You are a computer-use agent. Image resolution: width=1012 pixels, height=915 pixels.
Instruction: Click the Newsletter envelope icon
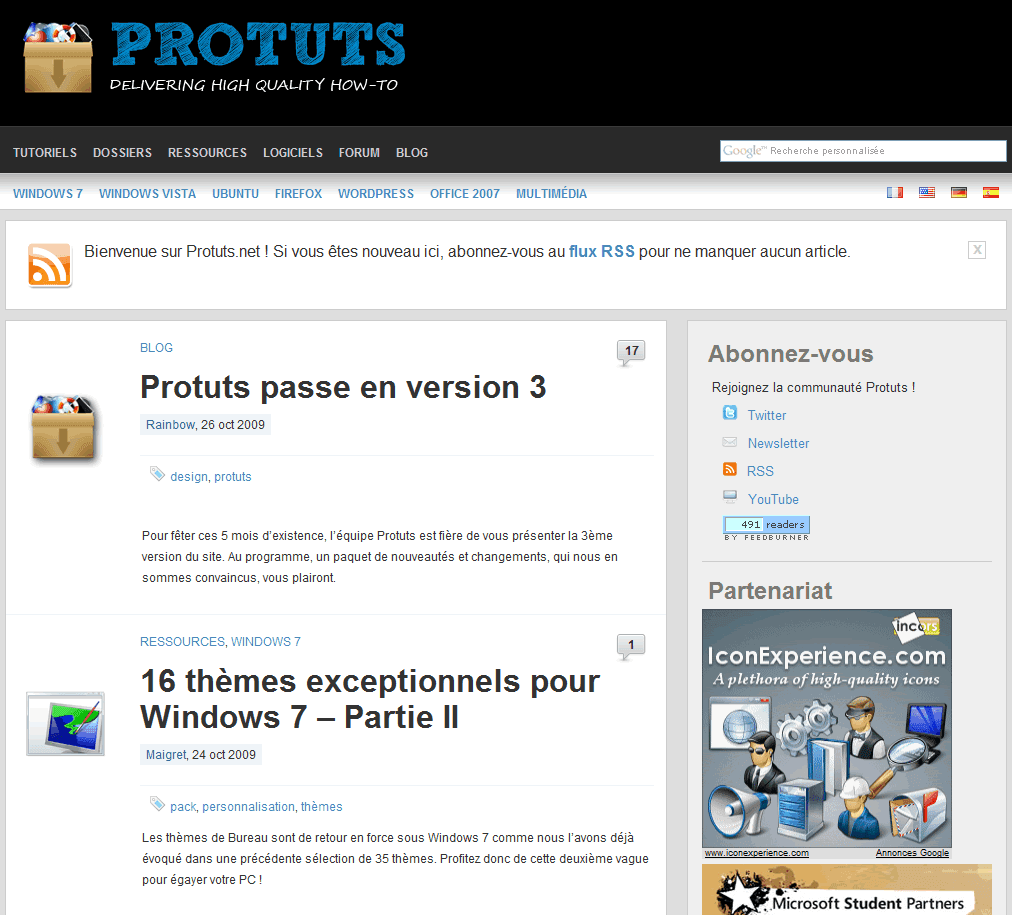[730, 442]
